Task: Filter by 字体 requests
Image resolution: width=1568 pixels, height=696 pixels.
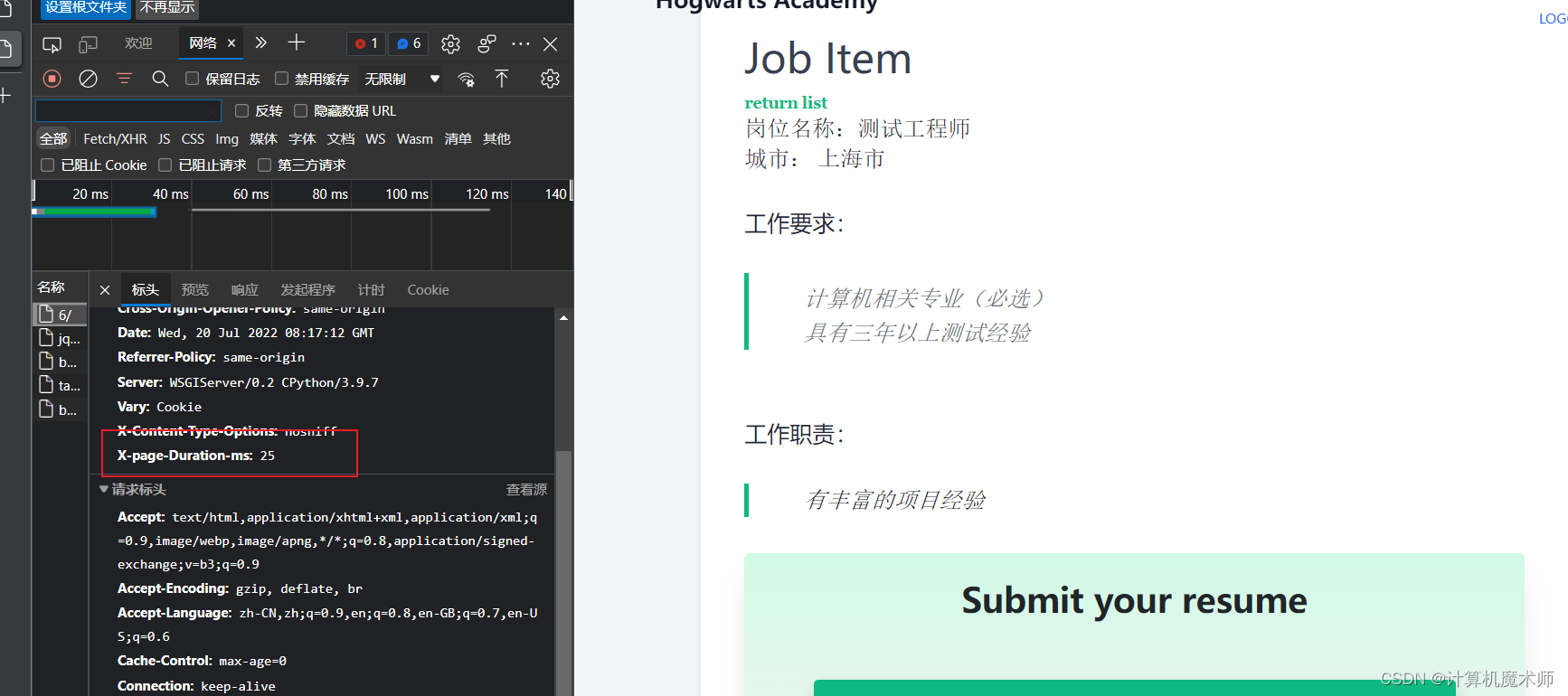Action: coord(302,138)
